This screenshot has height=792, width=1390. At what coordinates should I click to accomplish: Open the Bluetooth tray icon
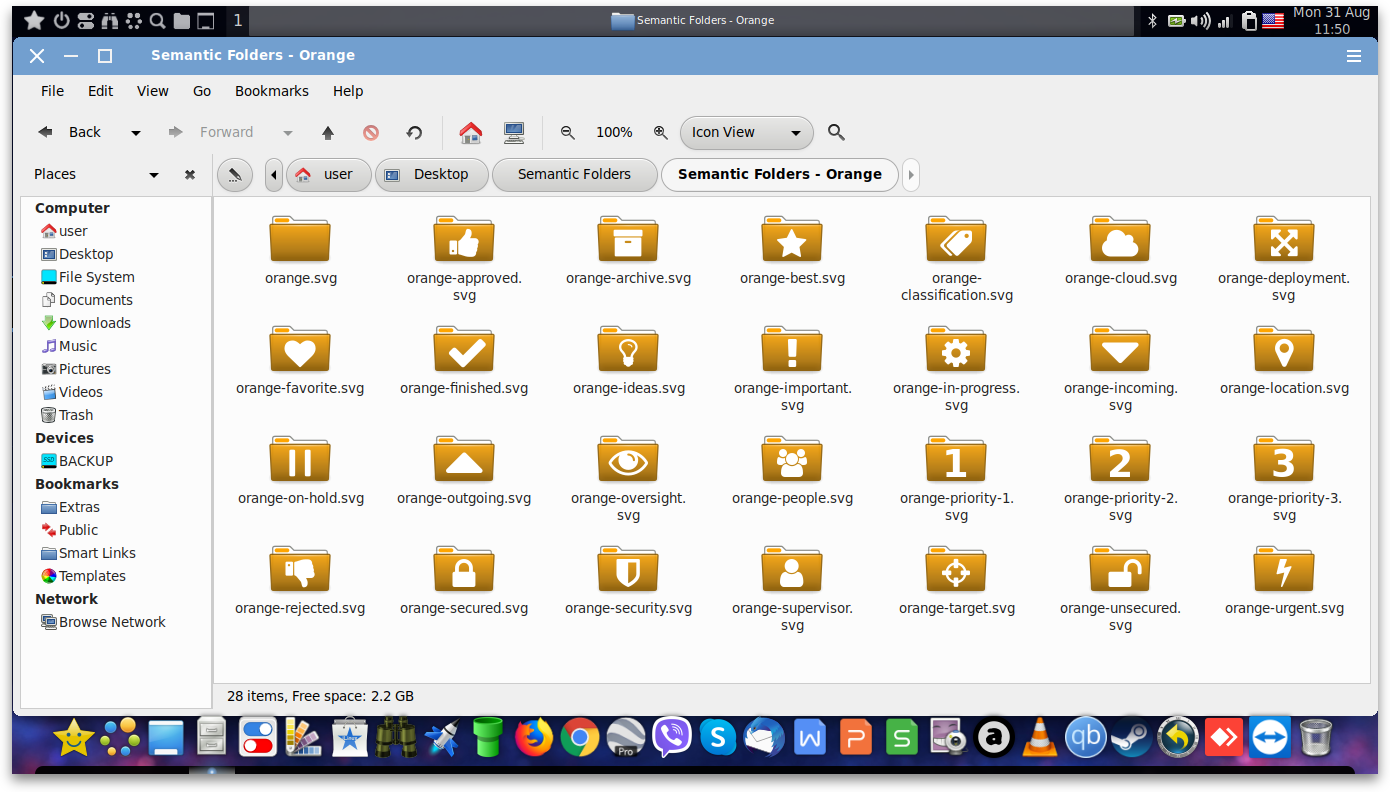coord(1152,20)
